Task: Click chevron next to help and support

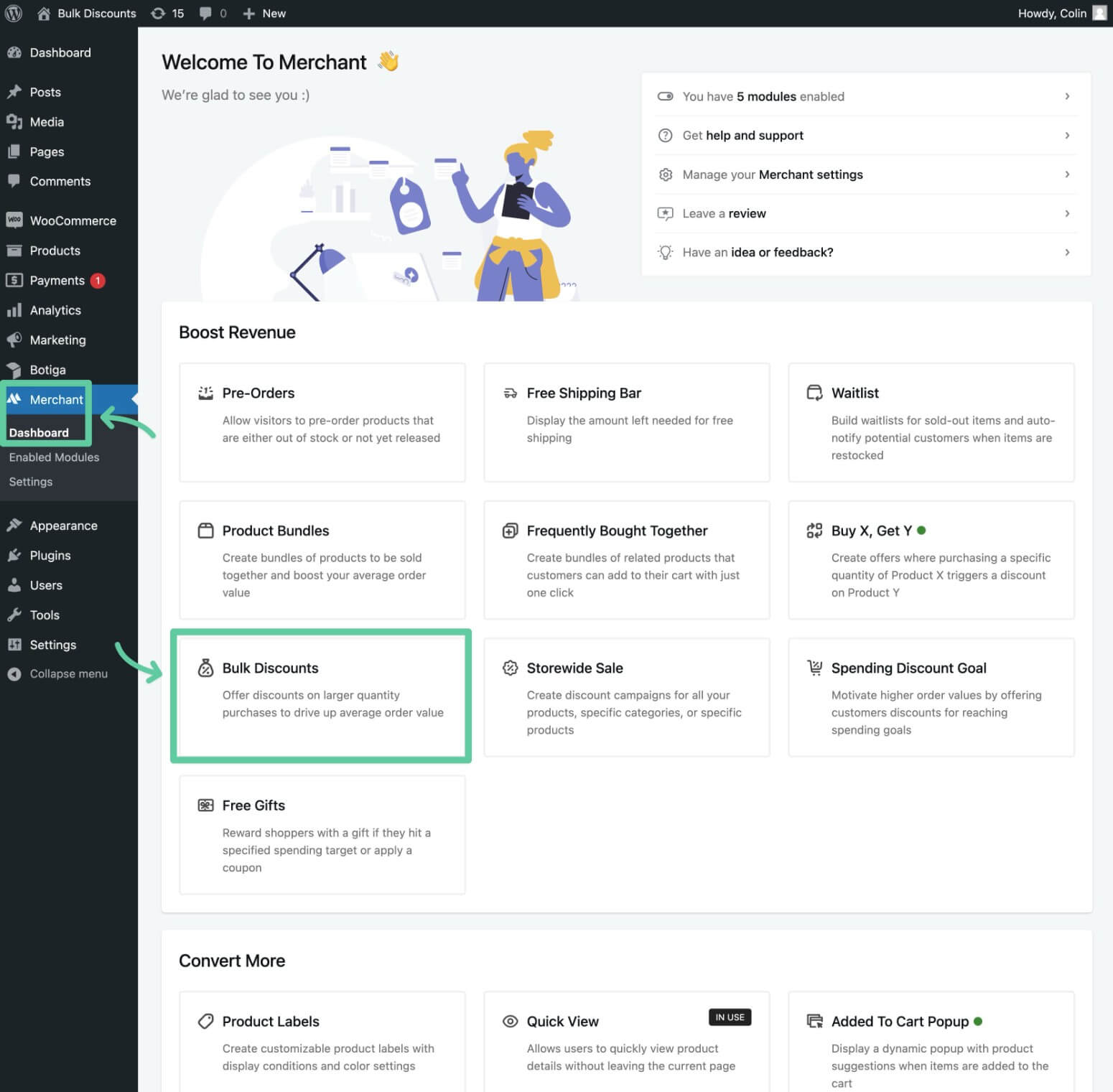Action: (x=1067, y=135)
